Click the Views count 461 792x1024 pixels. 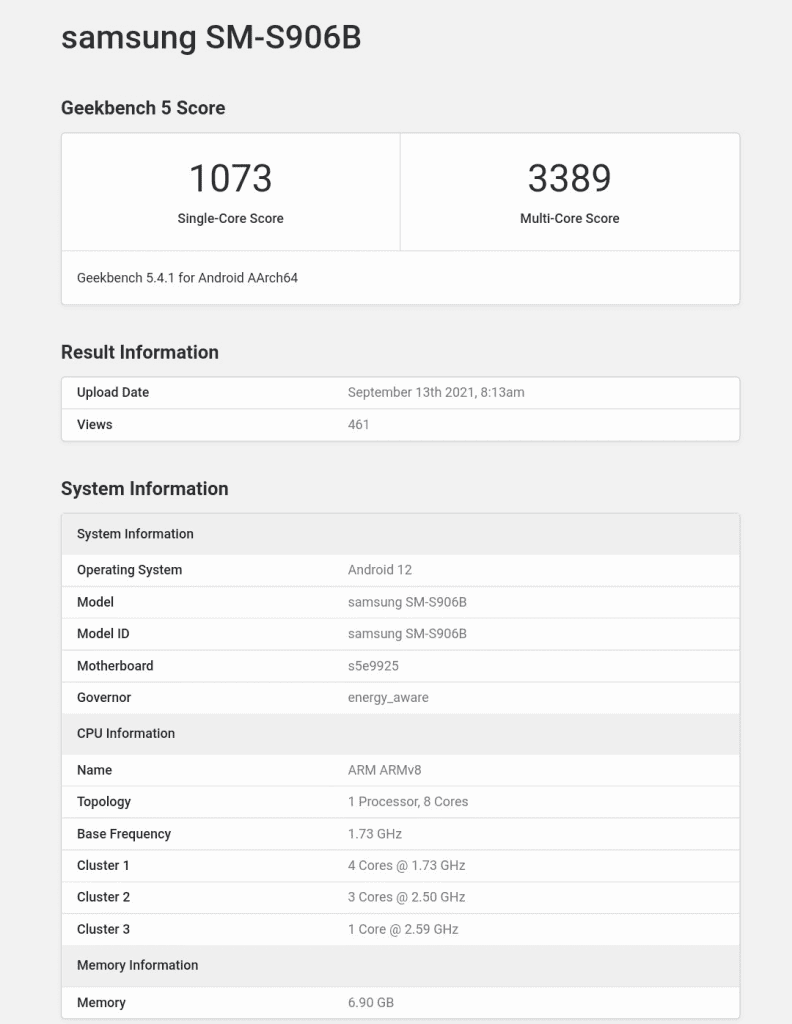(x=358, y=425)
